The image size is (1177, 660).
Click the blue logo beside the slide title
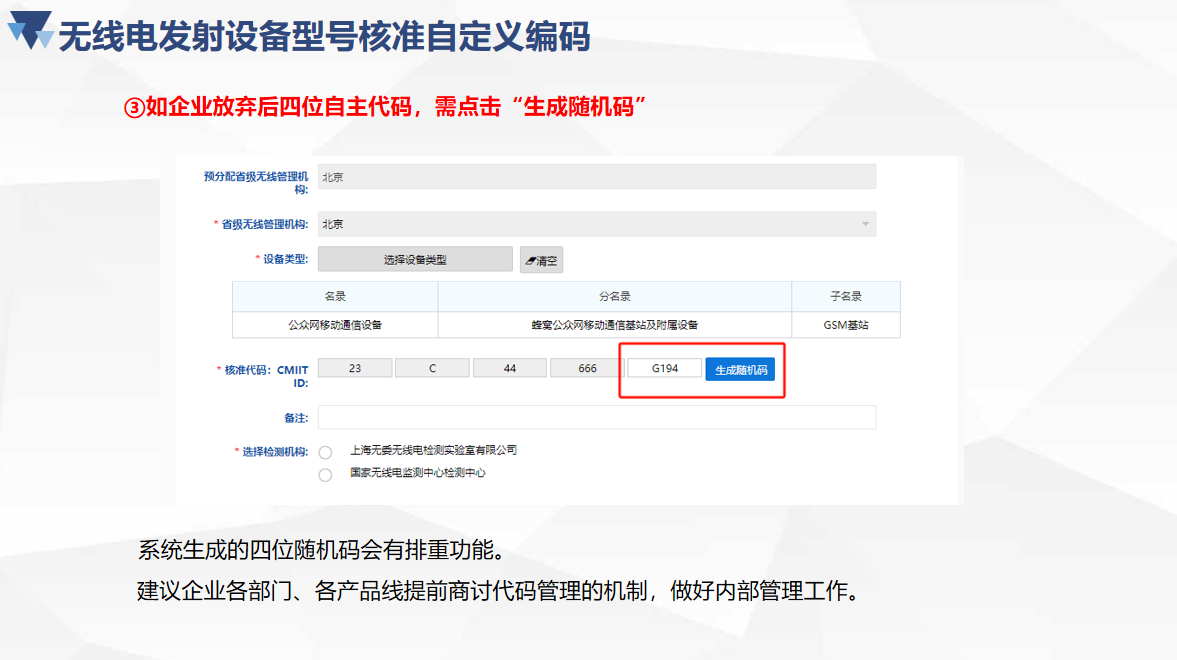pyautogui.click(x=30, y=30)
